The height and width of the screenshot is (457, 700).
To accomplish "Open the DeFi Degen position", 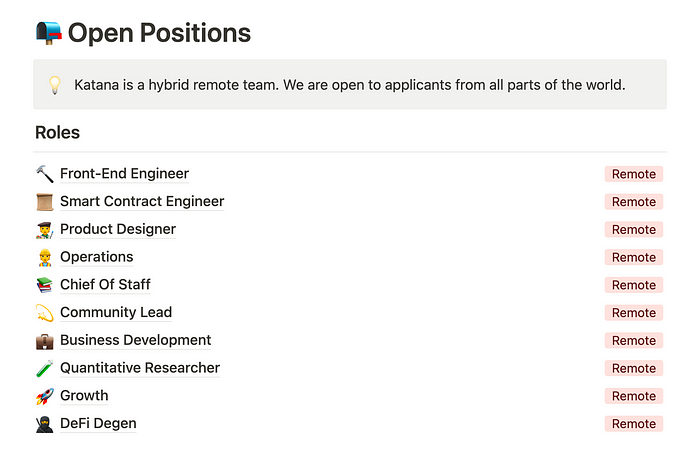I will click(98, 423).
